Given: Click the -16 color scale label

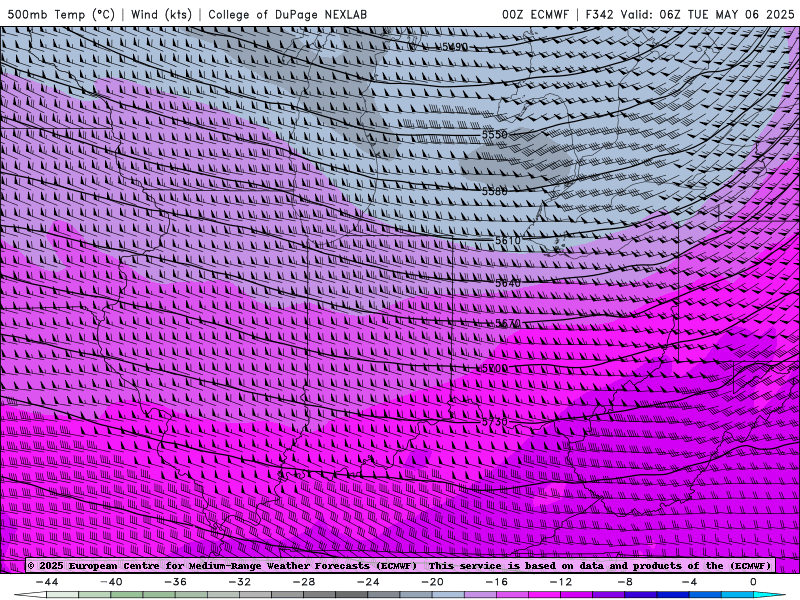Looking at the screenshot, I should click(496, 582).
